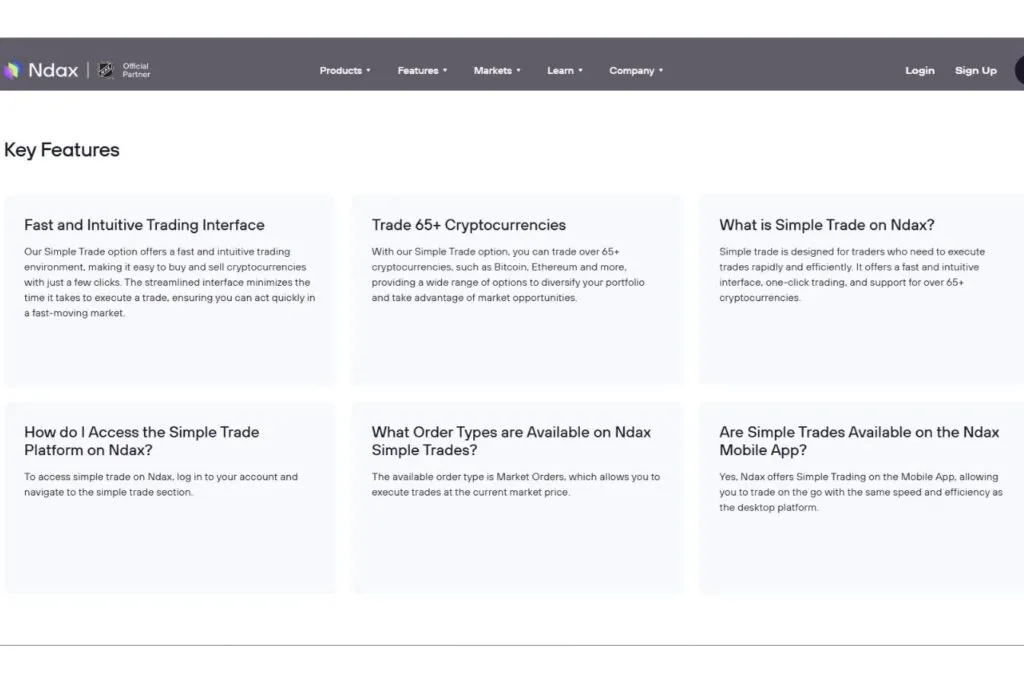Select How do I Access the Simple Trade heading
This screenshot has height=683, width=1024.
142,441
